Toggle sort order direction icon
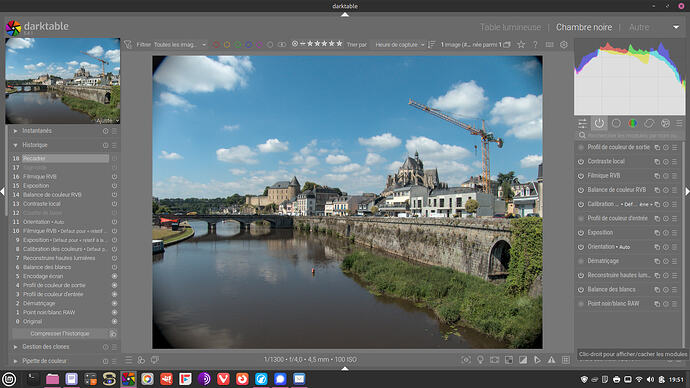The width and height of the screenshot is (690, 388). tap(432, 44)
